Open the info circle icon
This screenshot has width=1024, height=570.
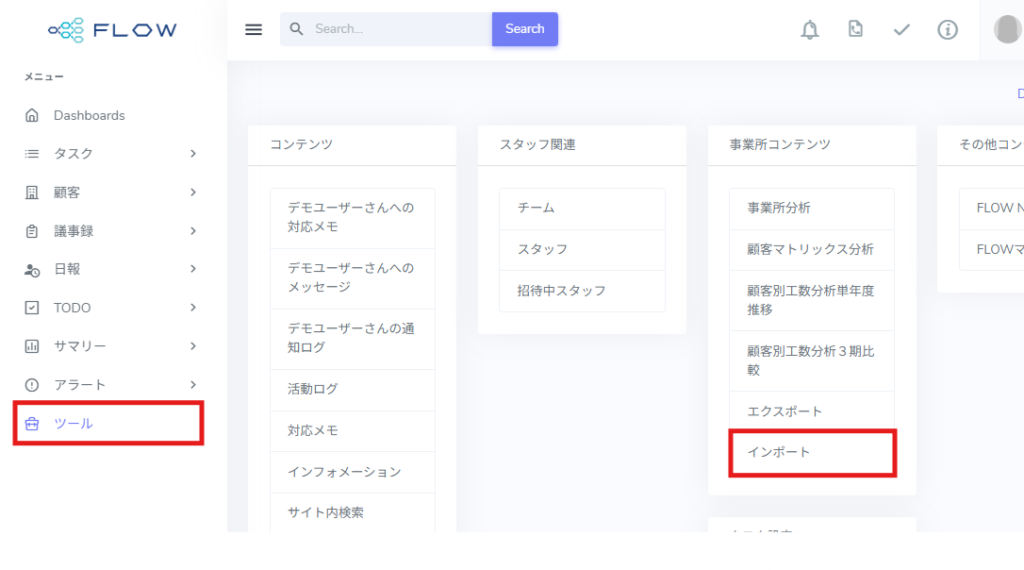[947, 30]
